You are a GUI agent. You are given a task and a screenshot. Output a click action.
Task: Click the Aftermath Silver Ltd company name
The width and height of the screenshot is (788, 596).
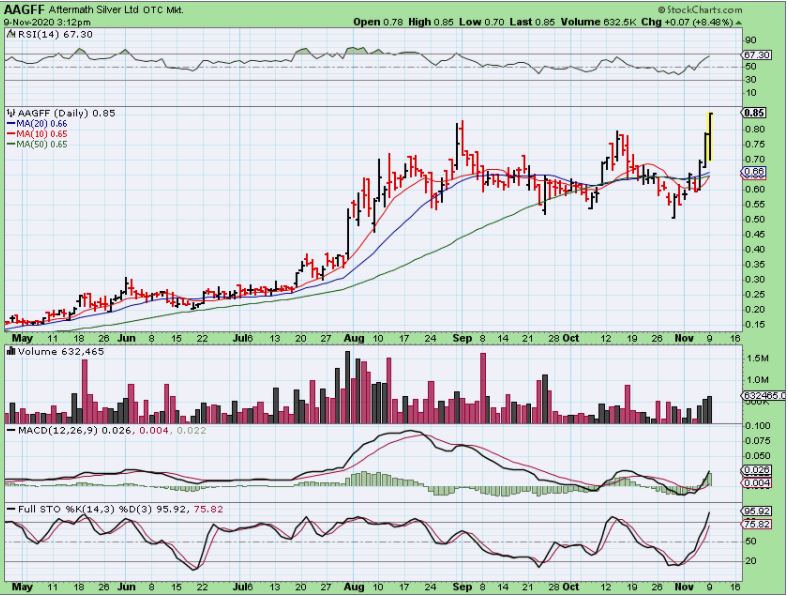click(x=93, y=10)
